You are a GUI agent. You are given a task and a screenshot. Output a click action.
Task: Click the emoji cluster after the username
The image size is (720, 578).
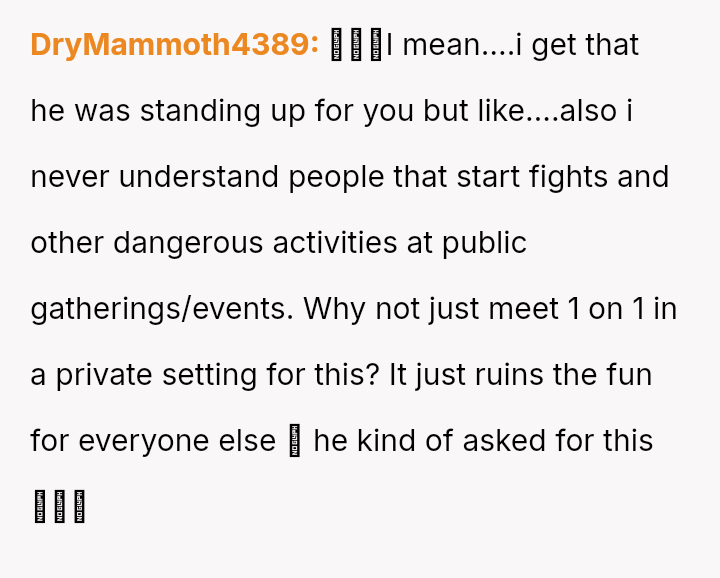[356, 46]
